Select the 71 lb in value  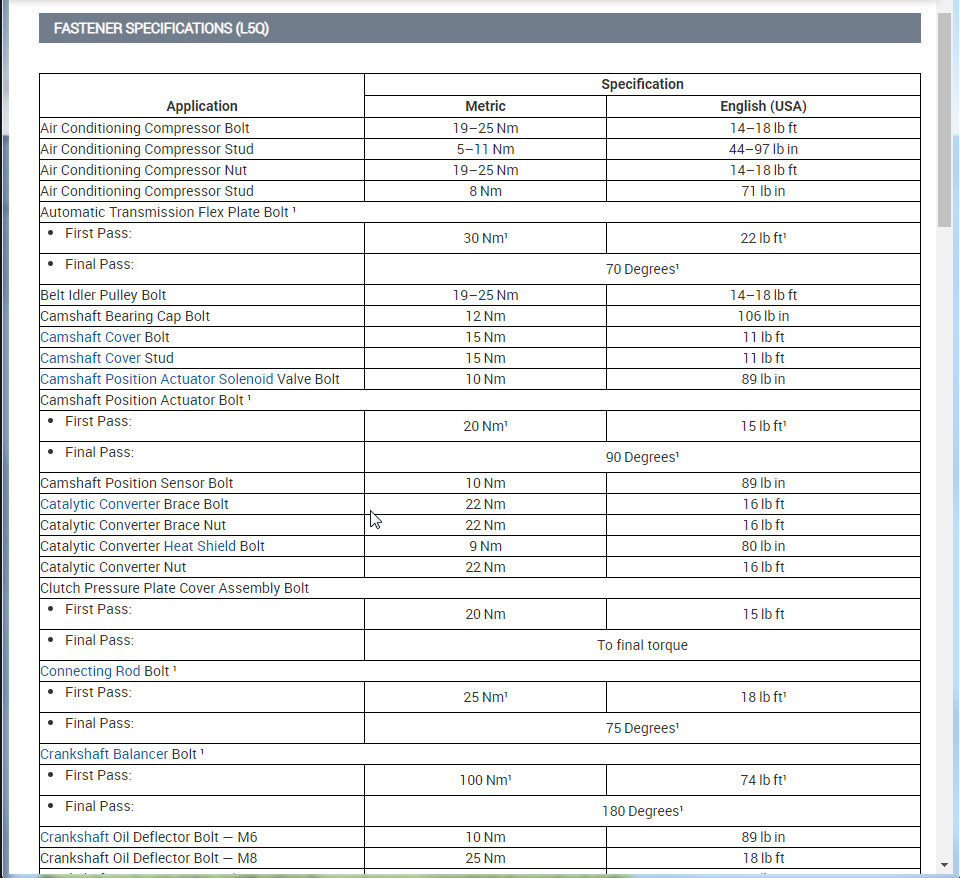[x=763, y=191]
